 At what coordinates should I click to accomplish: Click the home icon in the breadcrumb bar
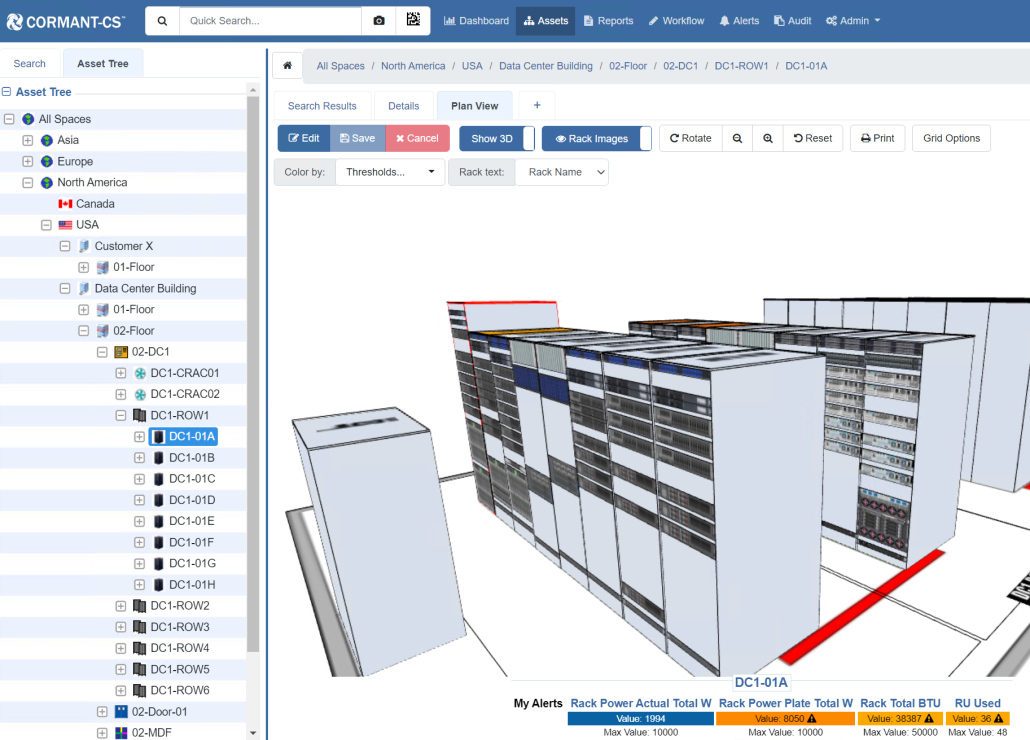pos(287,66)
